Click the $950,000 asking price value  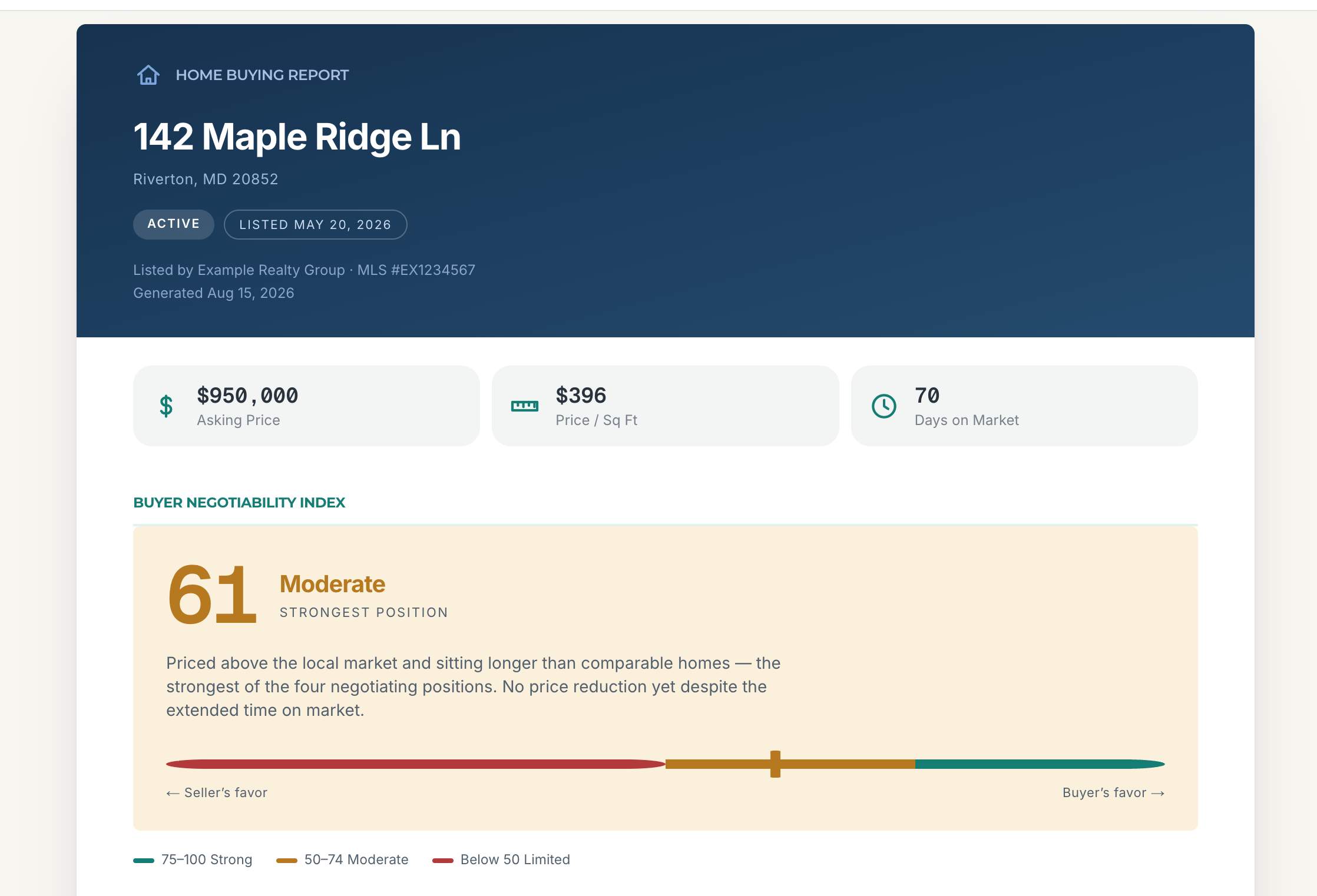click(247, 395)
